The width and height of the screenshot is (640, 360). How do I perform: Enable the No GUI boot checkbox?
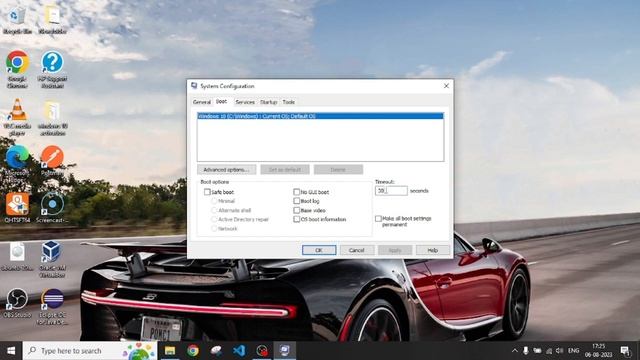[296, 192]
